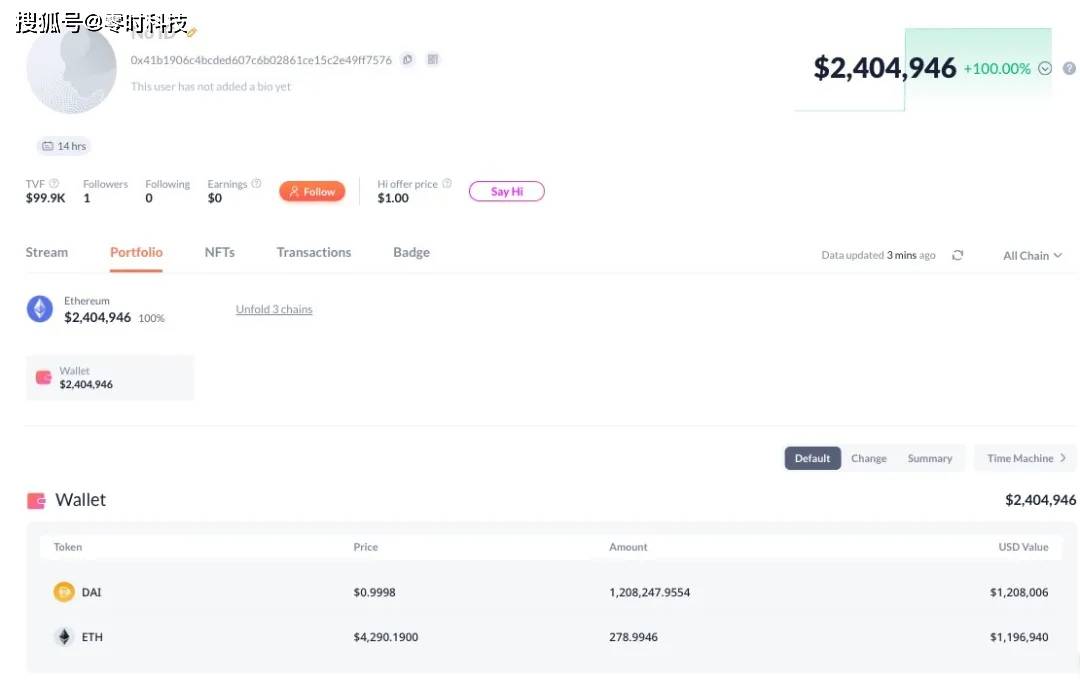Open the Transactions tab

[314, 253]
